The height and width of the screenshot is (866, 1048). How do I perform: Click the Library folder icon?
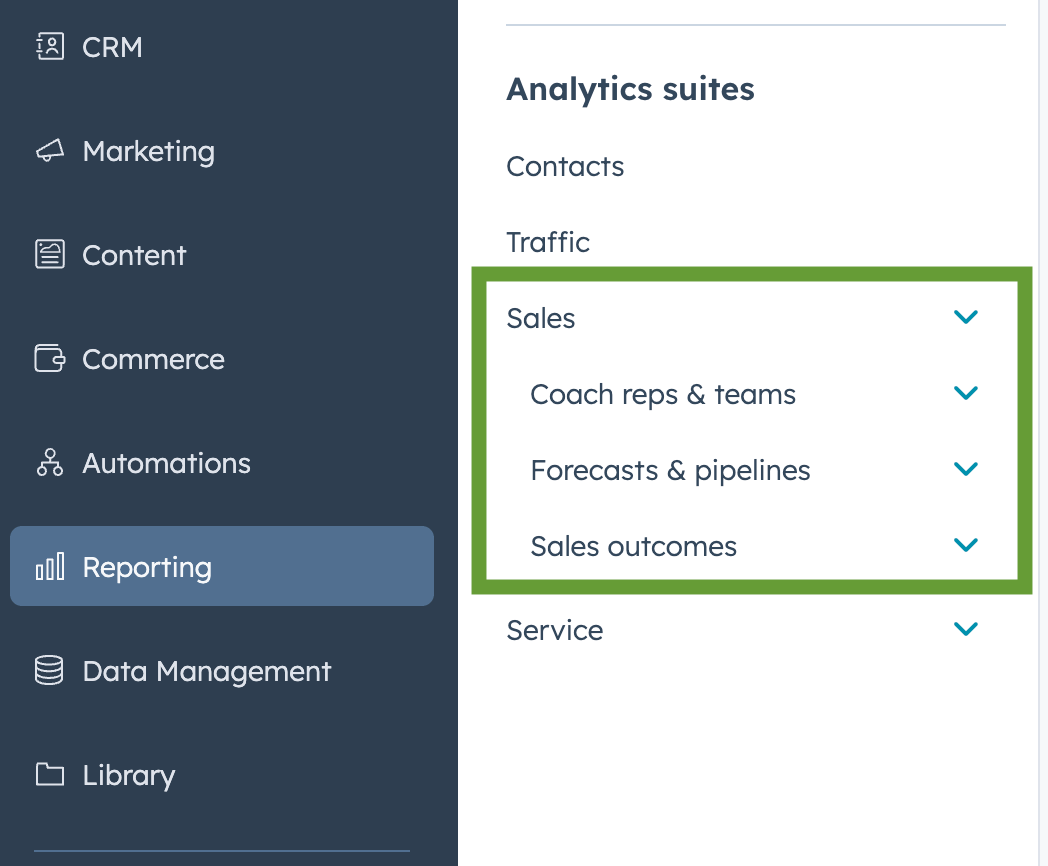coord(50,774)
